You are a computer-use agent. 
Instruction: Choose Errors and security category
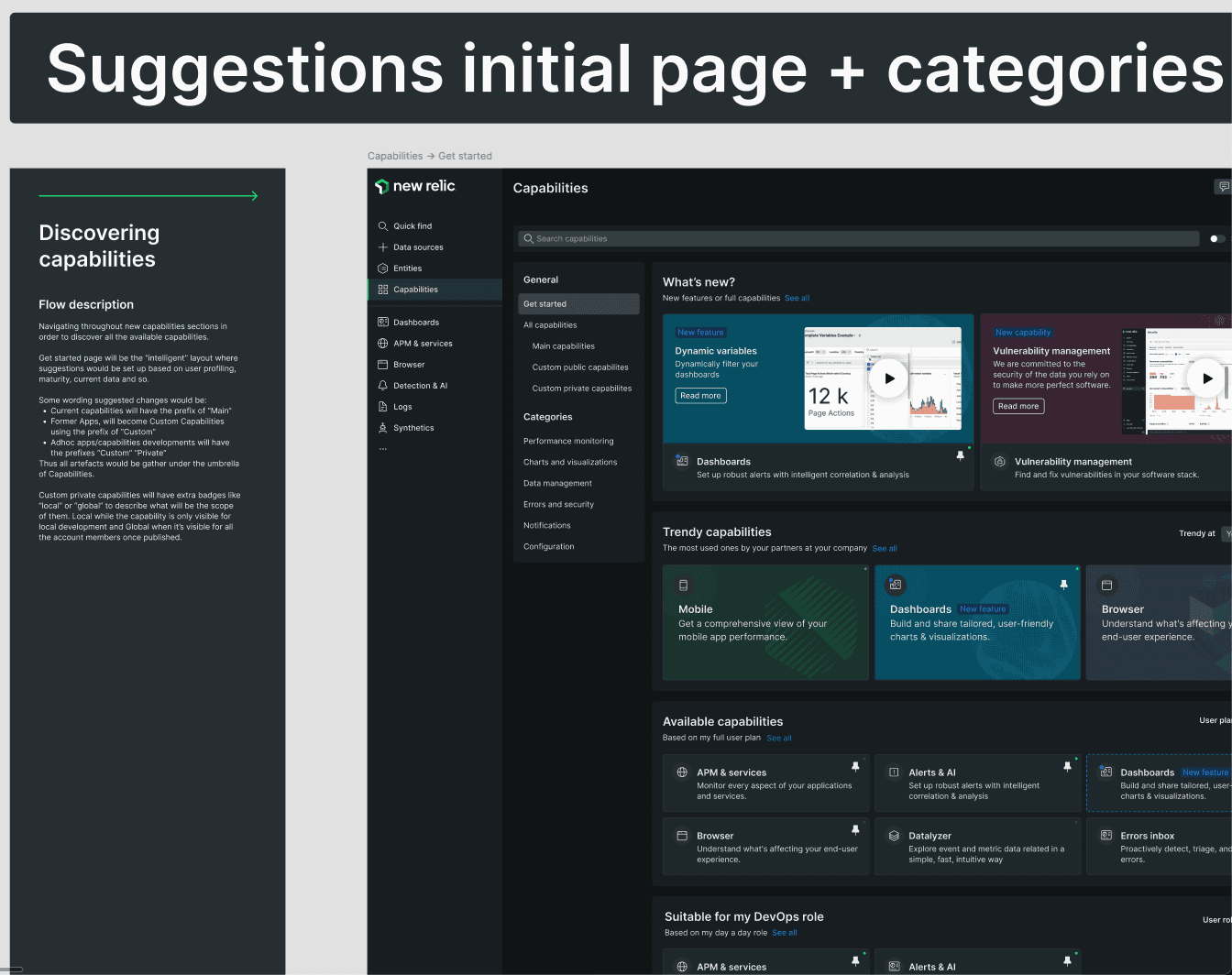click(558, 505)
